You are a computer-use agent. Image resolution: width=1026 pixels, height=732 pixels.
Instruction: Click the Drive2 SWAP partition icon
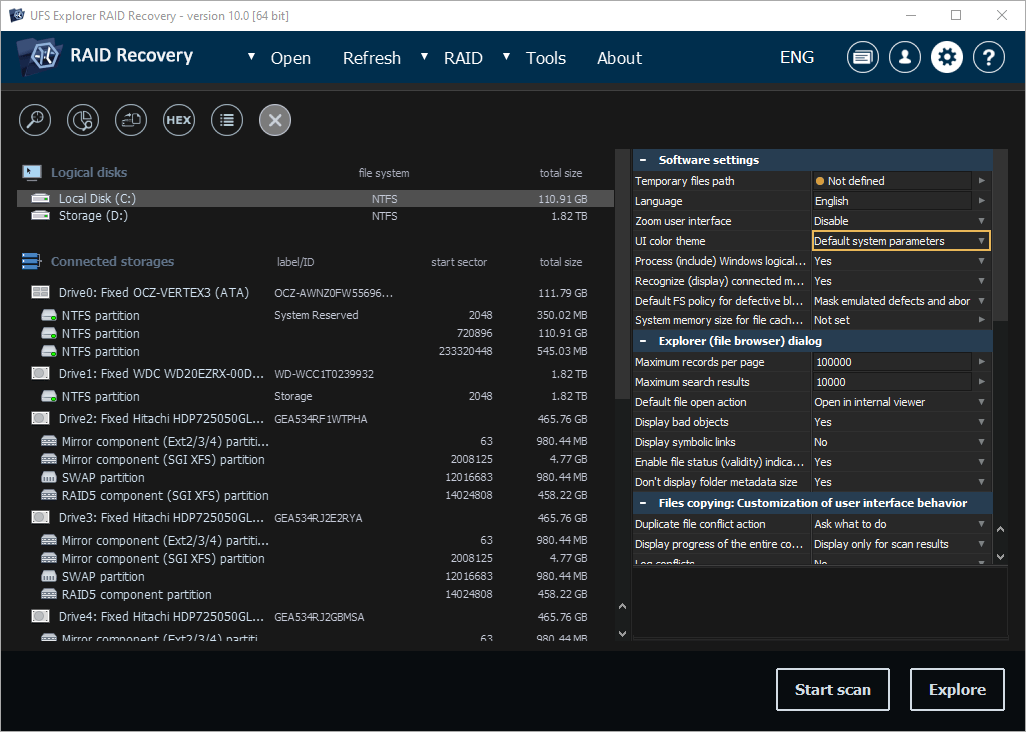(49, 478)
